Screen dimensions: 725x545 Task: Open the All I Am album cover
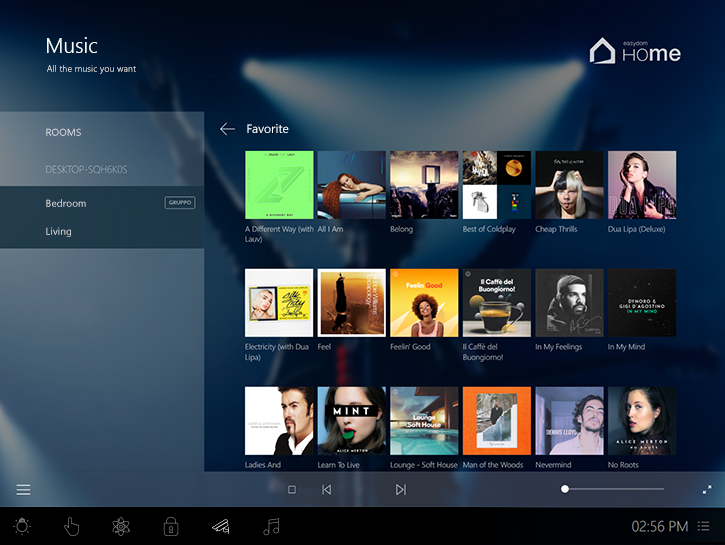pyautogui.click(x=351, y=185)
